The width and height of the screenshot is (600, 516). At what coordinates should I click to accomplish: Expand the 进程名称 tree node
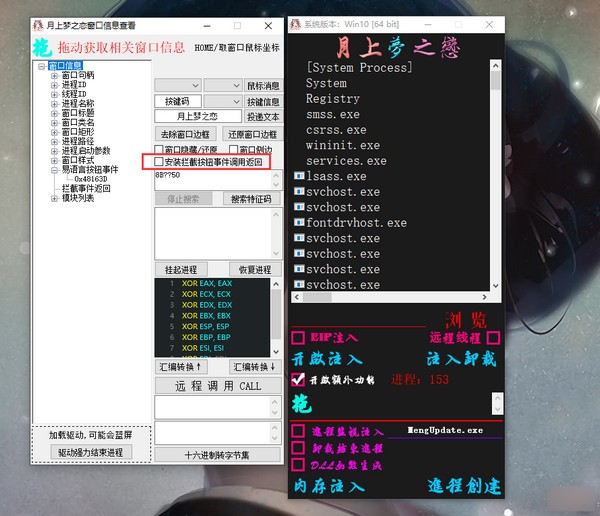pyautogui.click(x=54, y=103)
